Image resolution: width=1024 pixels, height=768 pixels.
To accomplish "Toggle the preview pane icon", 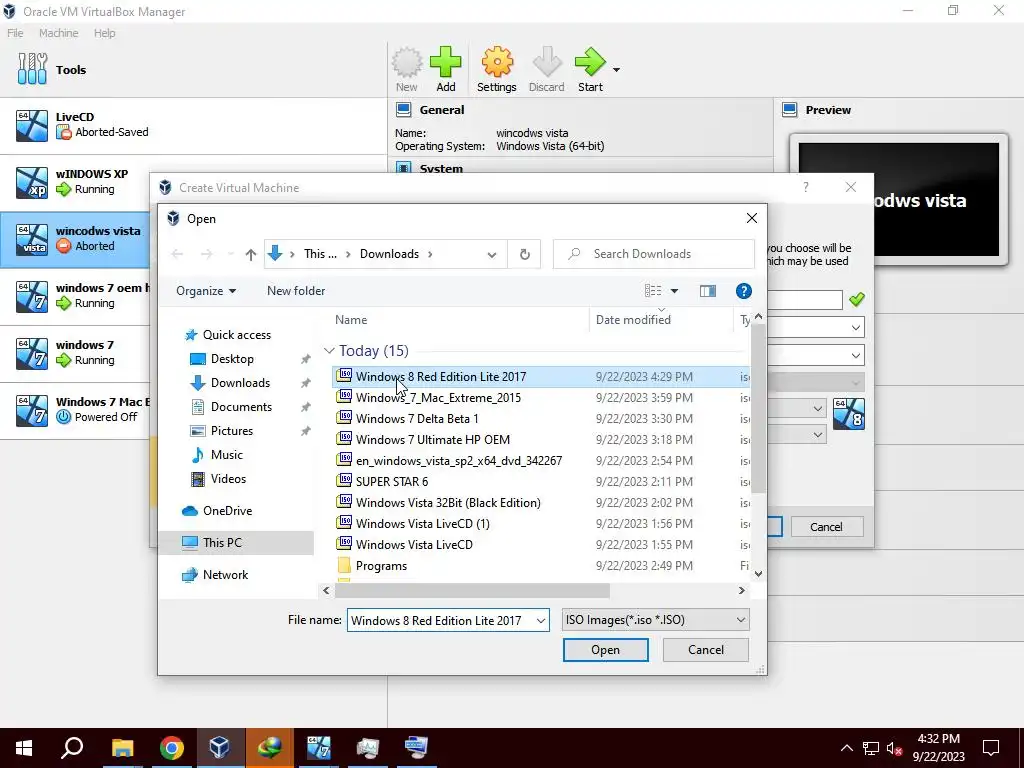I will point(708,291).
